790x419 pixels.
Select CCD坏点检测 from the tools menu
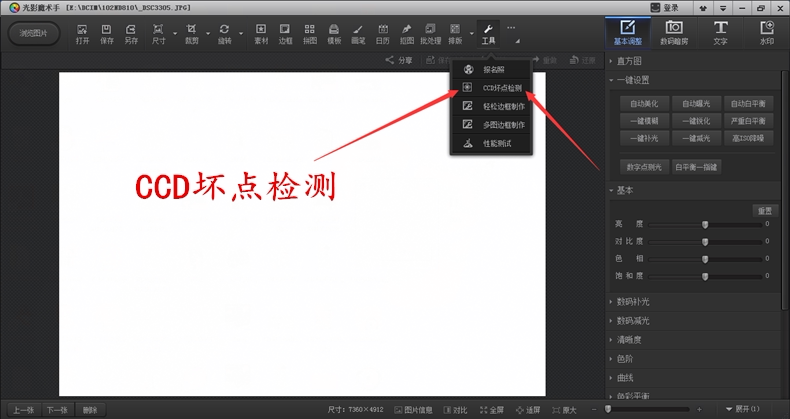click(491, 88)
